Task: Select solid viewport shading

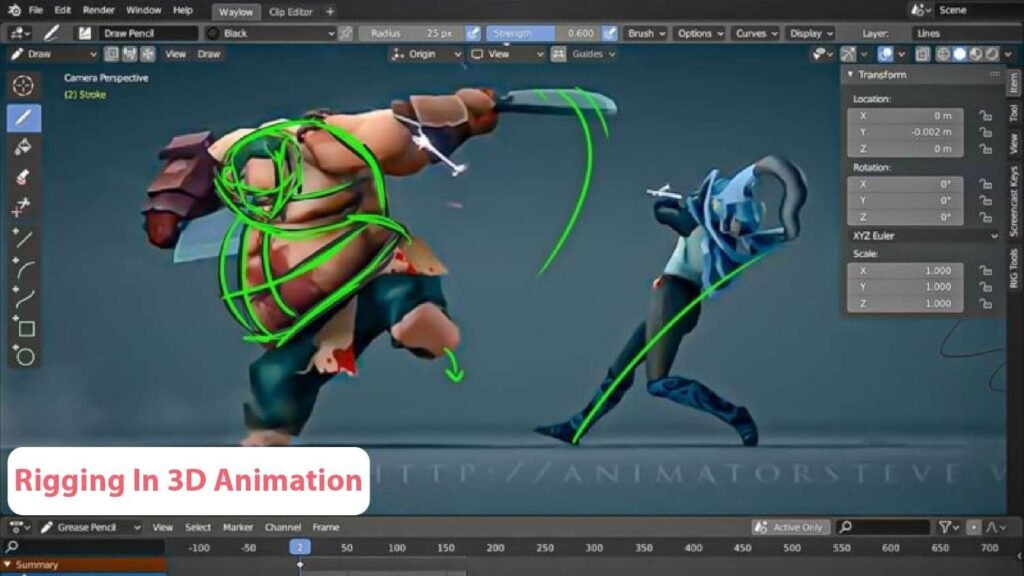Action: [959, 54]
